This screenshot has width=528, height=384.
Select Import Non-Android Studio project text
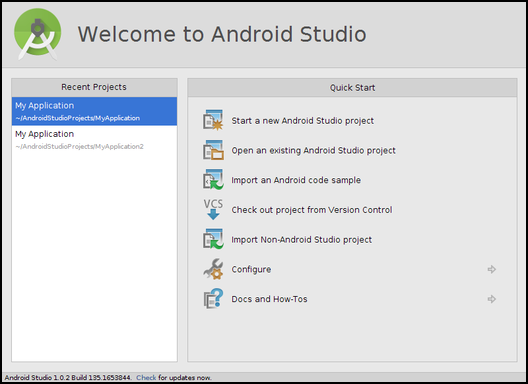[301, 239]
